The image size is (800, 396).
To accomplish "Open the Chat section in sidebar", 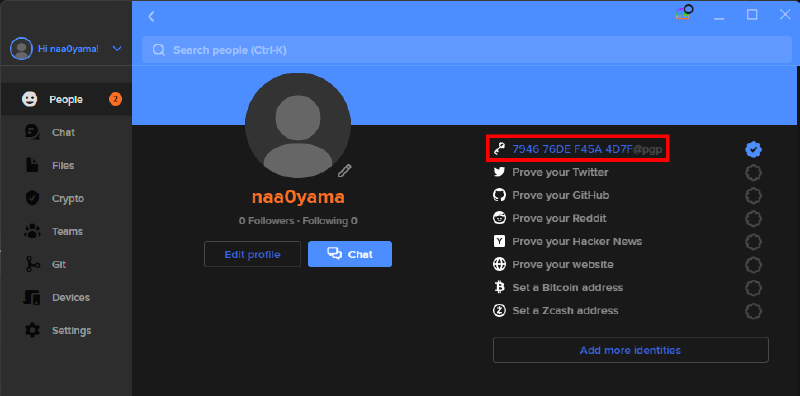I will click(x=66, y=132).
